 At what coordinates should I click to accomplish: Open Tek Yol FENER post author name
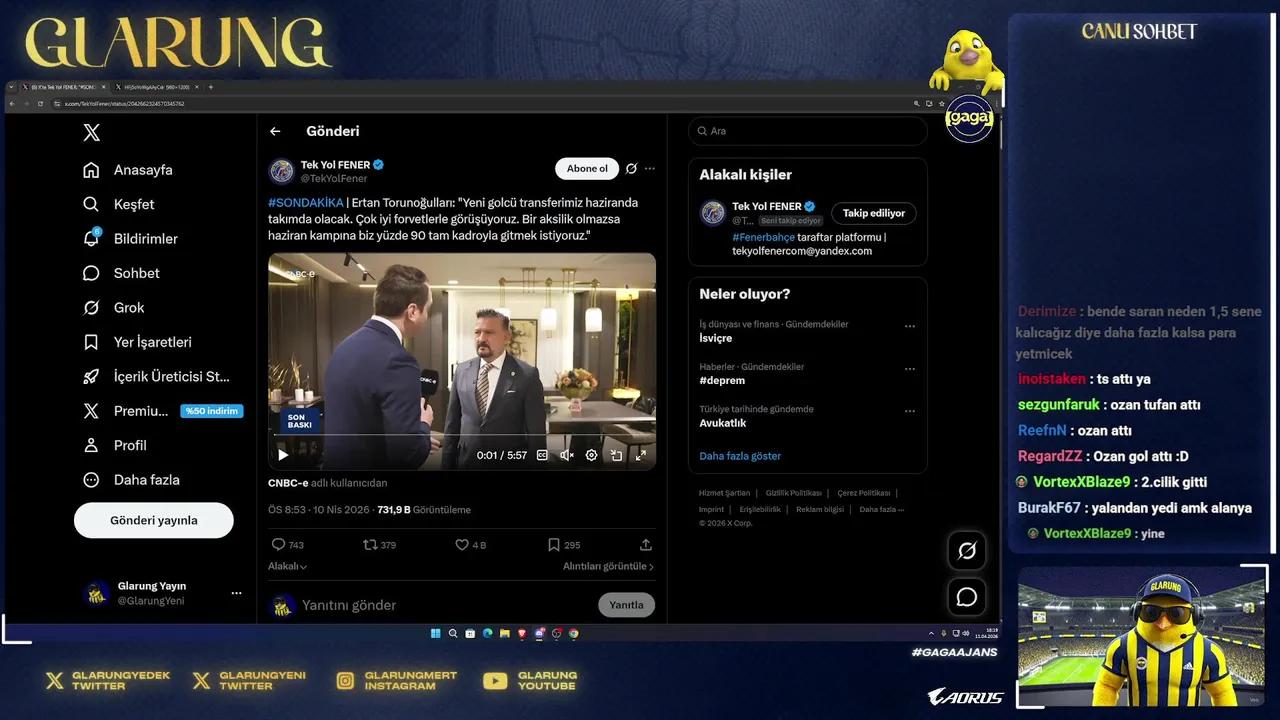(x=335, y=164)
